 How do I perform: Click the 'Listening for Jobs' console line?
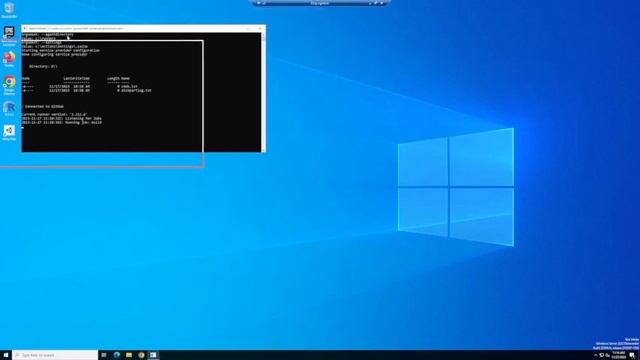pyautogui.click(x=62, y=118)
